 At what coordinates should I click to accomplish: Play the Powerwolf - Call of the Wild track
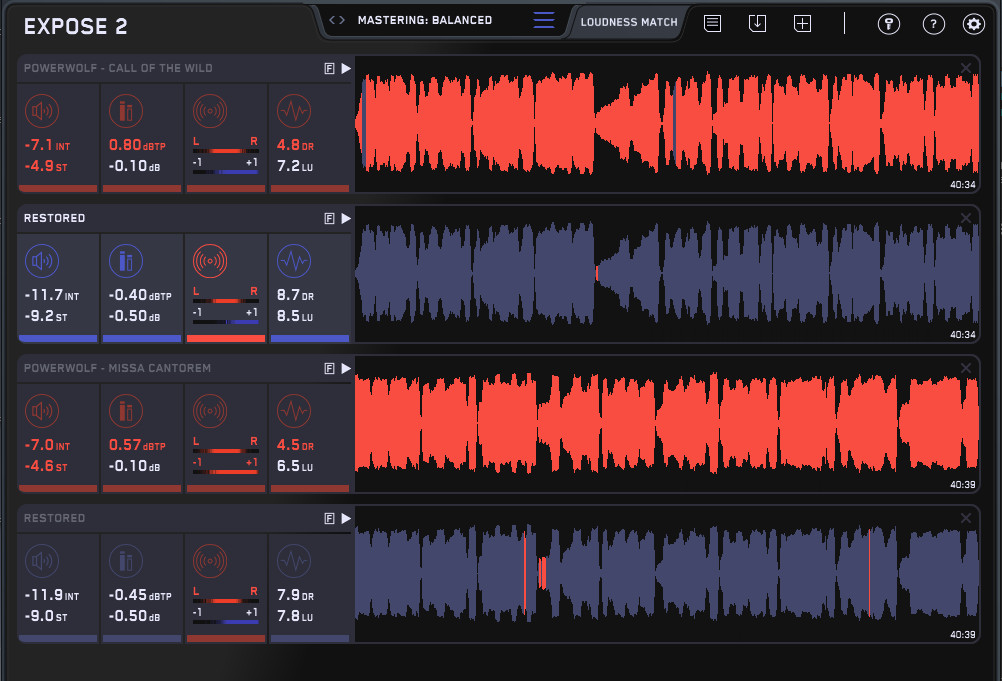click(x=346, y=68)
